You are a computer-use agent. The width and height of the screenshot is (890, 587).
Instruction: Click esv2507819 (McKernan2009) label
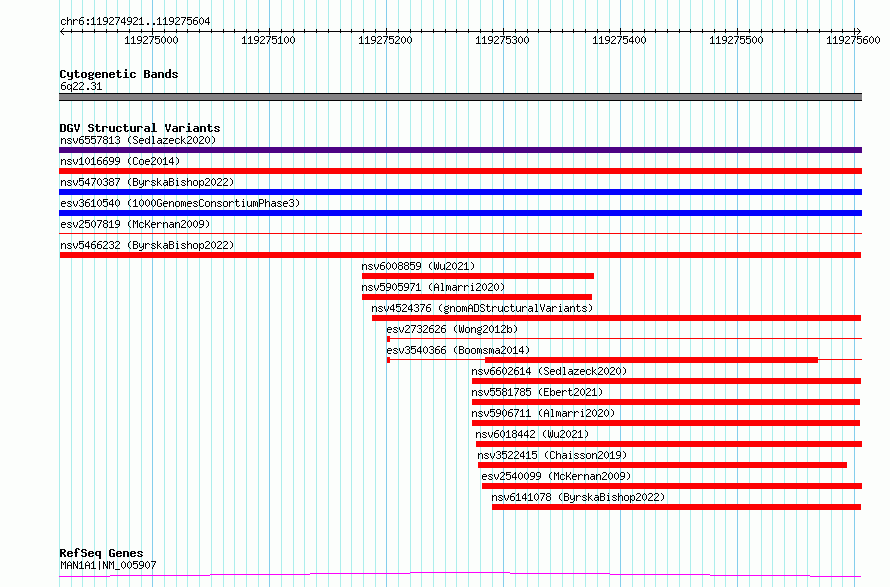(x=135, y=224)
